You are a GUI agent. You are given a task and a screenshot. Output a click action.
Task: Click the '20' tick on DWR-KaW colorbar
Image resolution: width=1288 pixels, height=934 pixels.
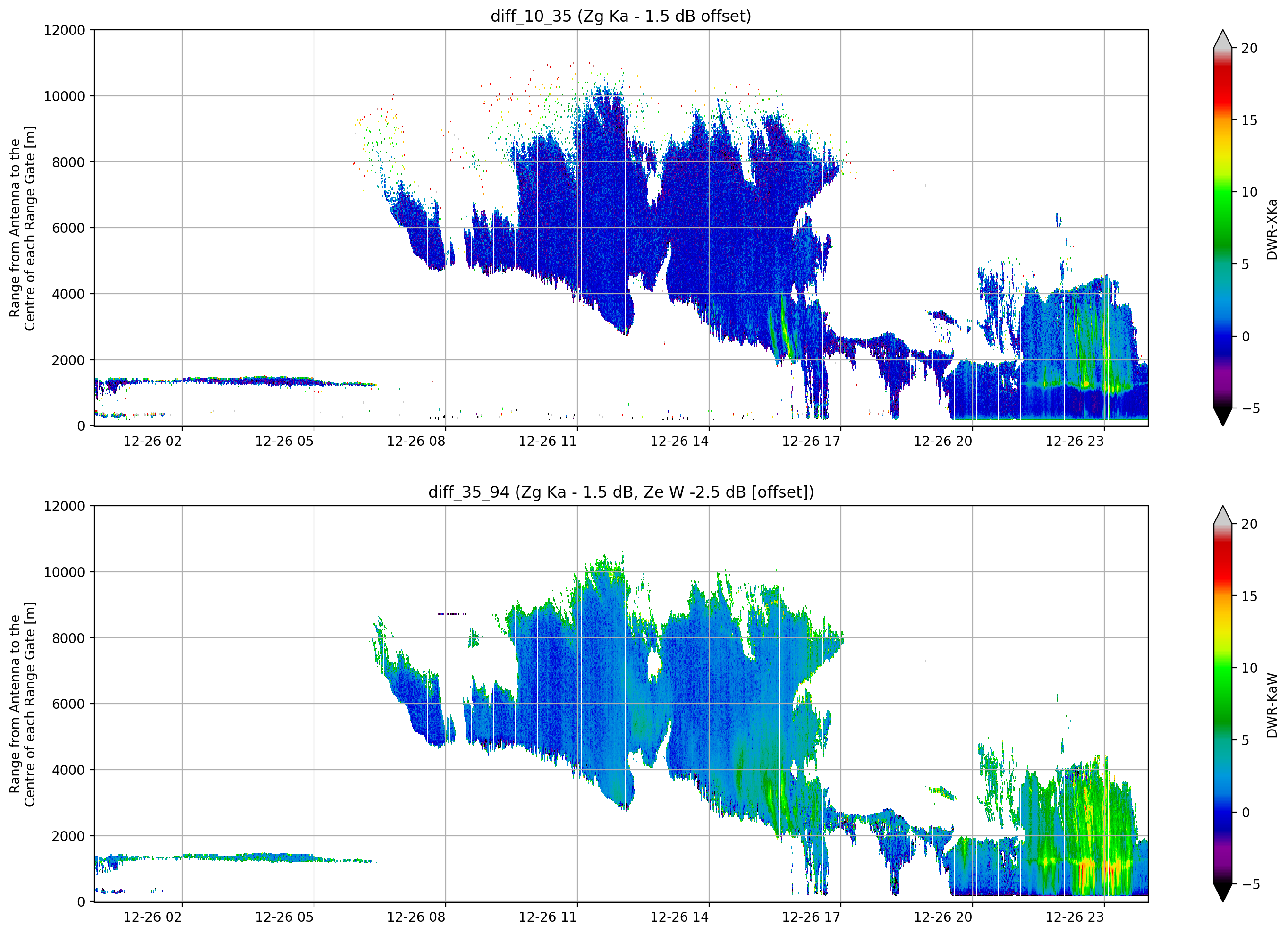[1249, 525]
